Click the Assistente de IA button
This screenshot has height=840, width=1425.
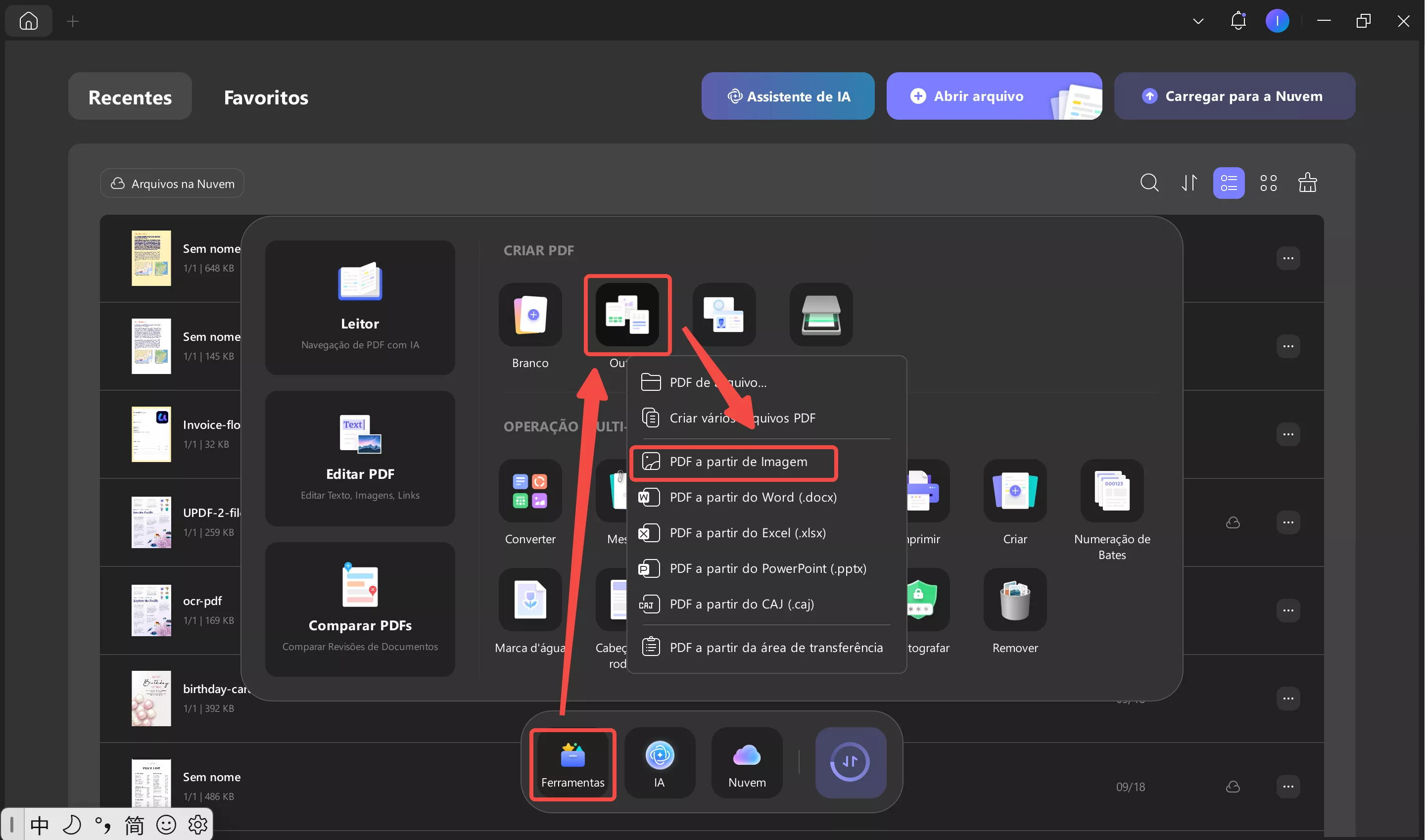[788, 95]
